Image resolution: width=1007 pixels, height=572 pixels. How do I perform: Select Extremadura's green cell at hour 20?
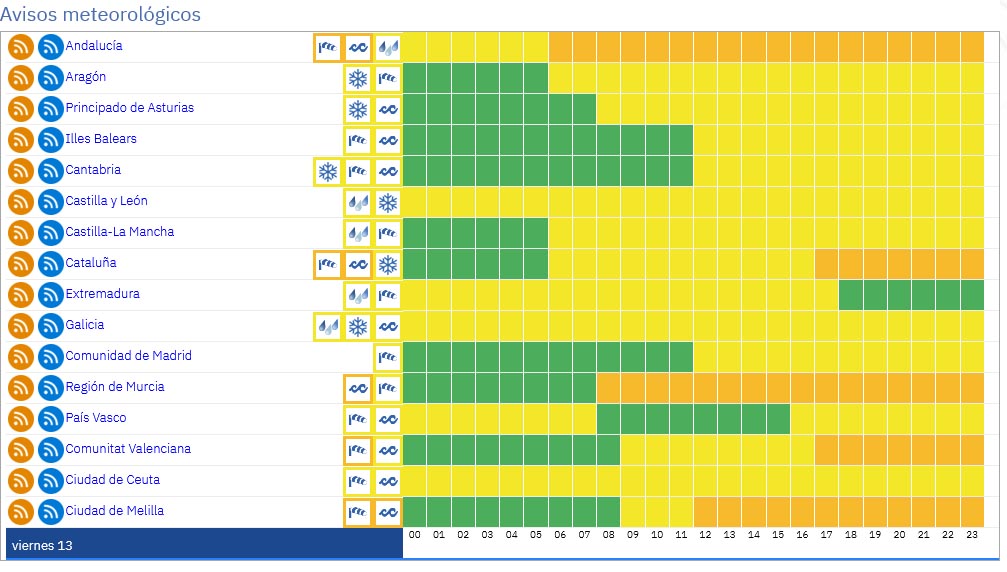(900, 296)
